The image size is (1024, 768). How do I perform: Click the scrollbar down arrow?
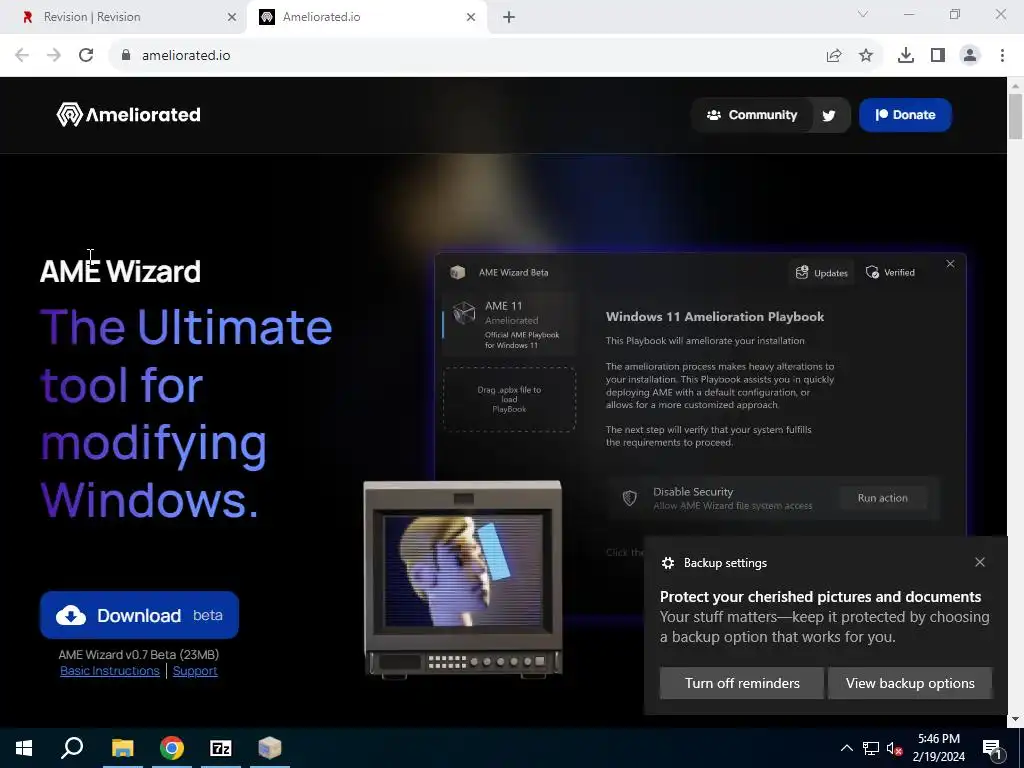(x=1016, y=719)
